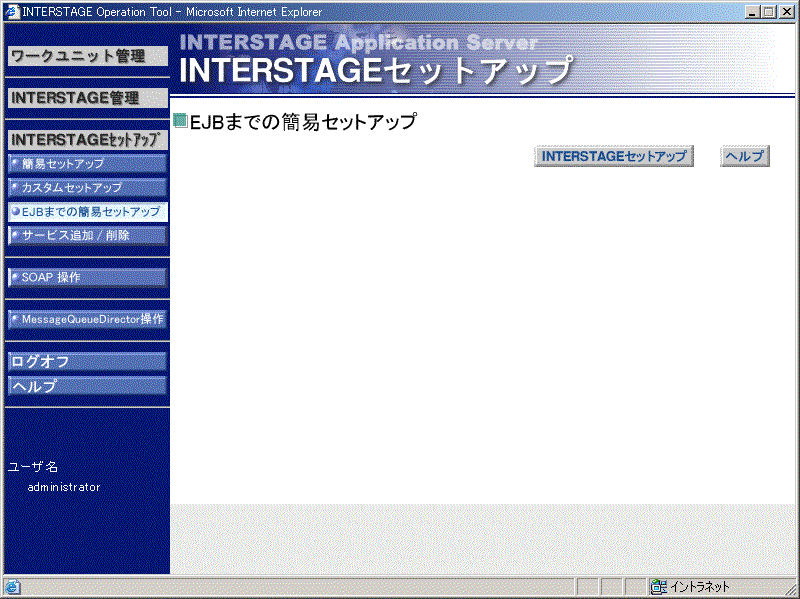Image resolution: width=800 pixels, height=599 pixels.
Task: Click the ヘルプ button in main pane
Action: coord(745,156)
